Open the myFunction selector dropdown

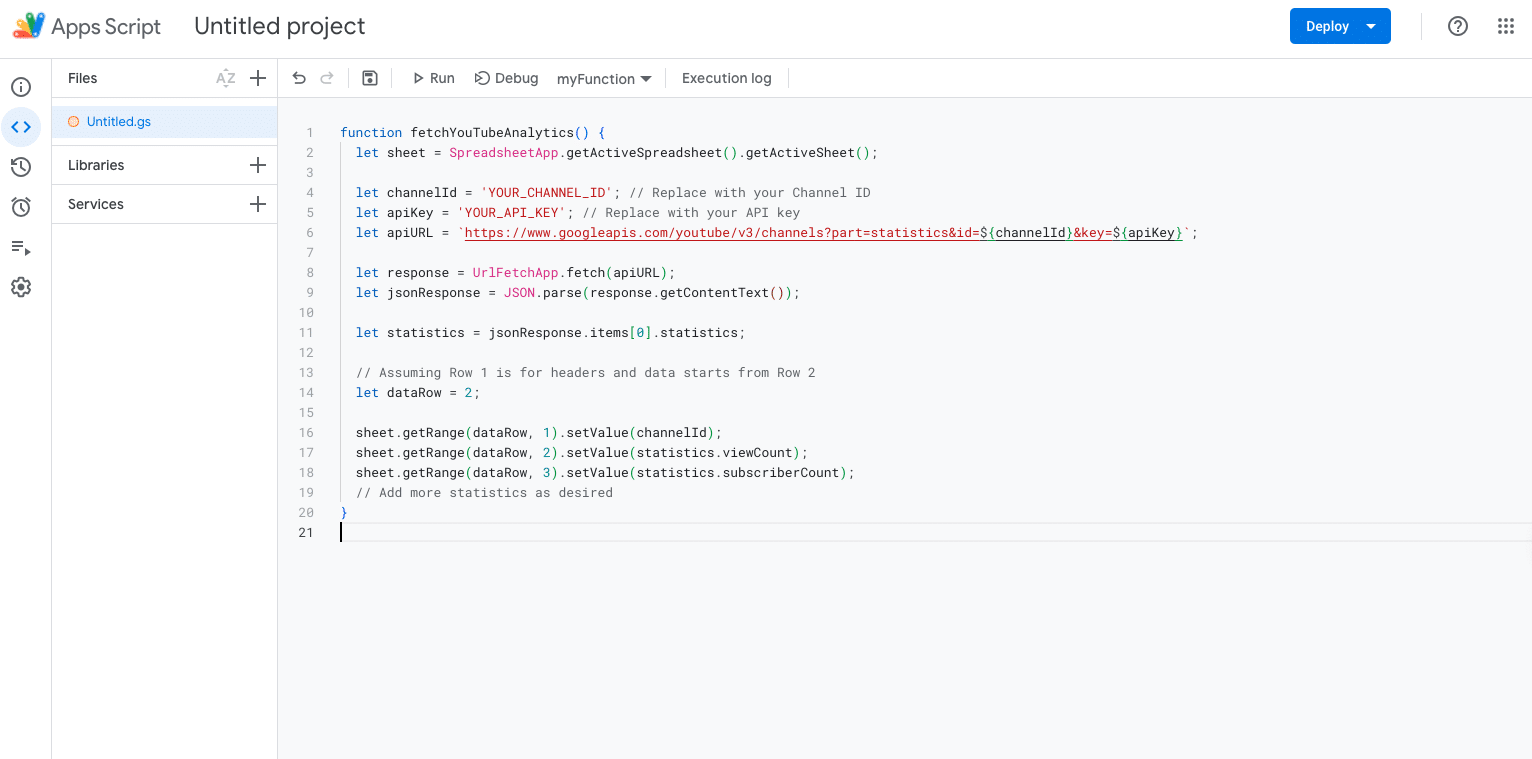(x=604, y=79)
